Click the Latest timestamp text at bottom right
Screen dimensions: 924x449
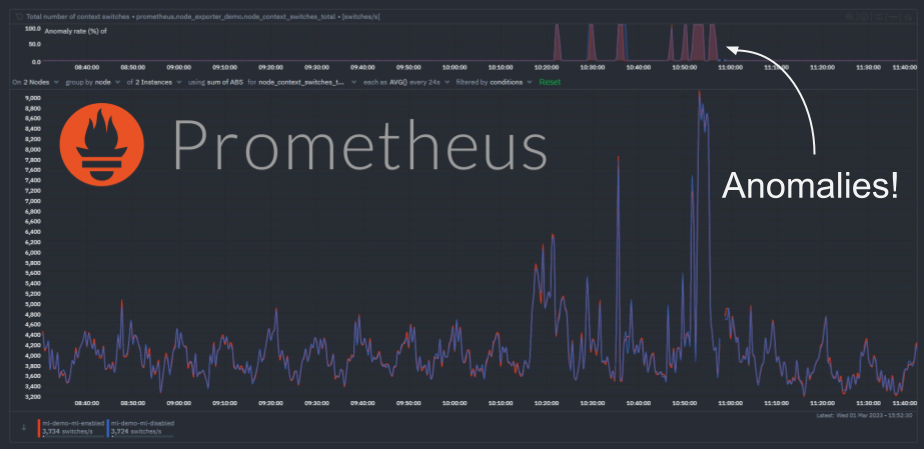865,414
